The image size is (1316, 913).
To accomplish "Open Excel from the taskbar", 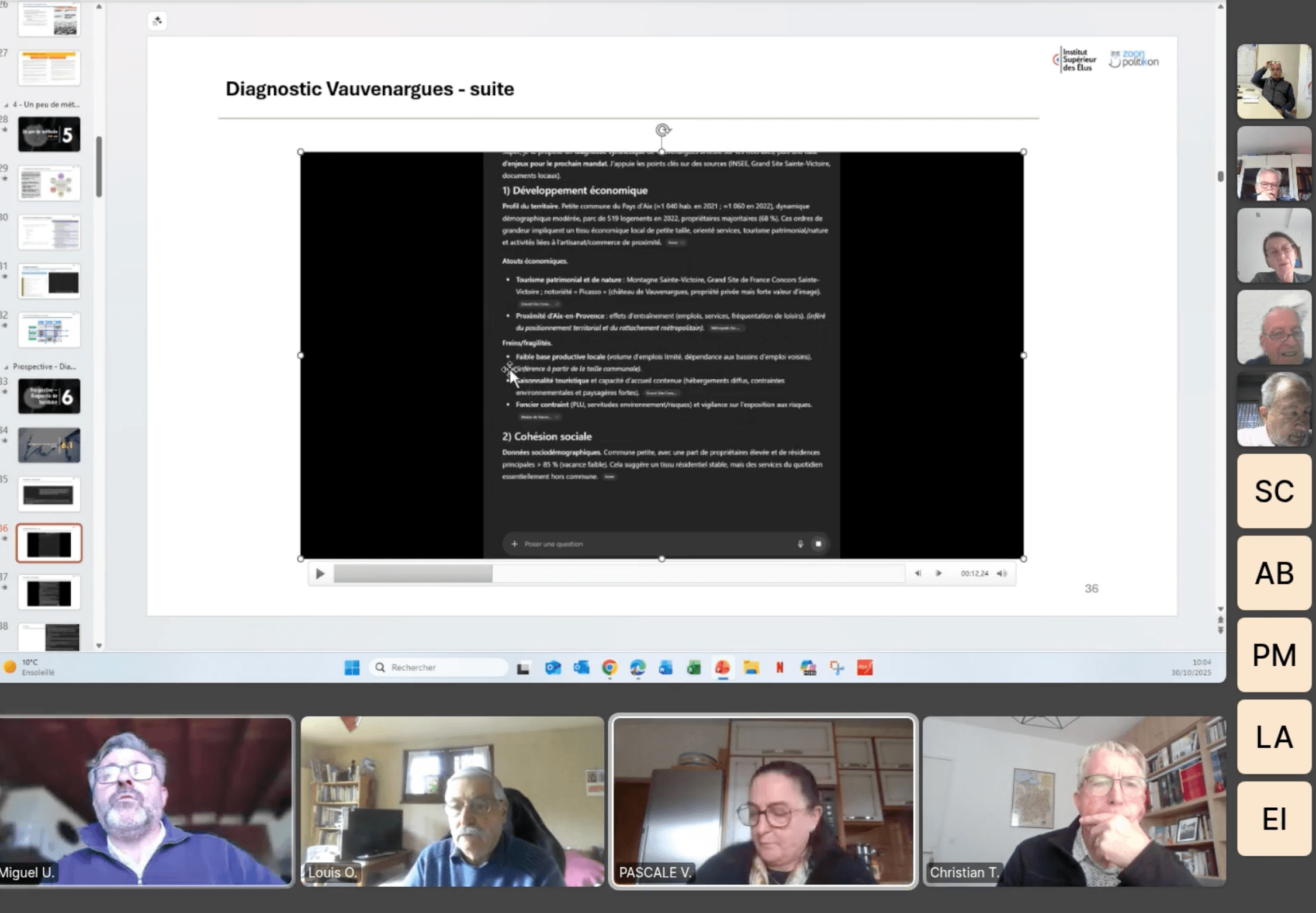I will pyautogui.click(x=694, y=668).
